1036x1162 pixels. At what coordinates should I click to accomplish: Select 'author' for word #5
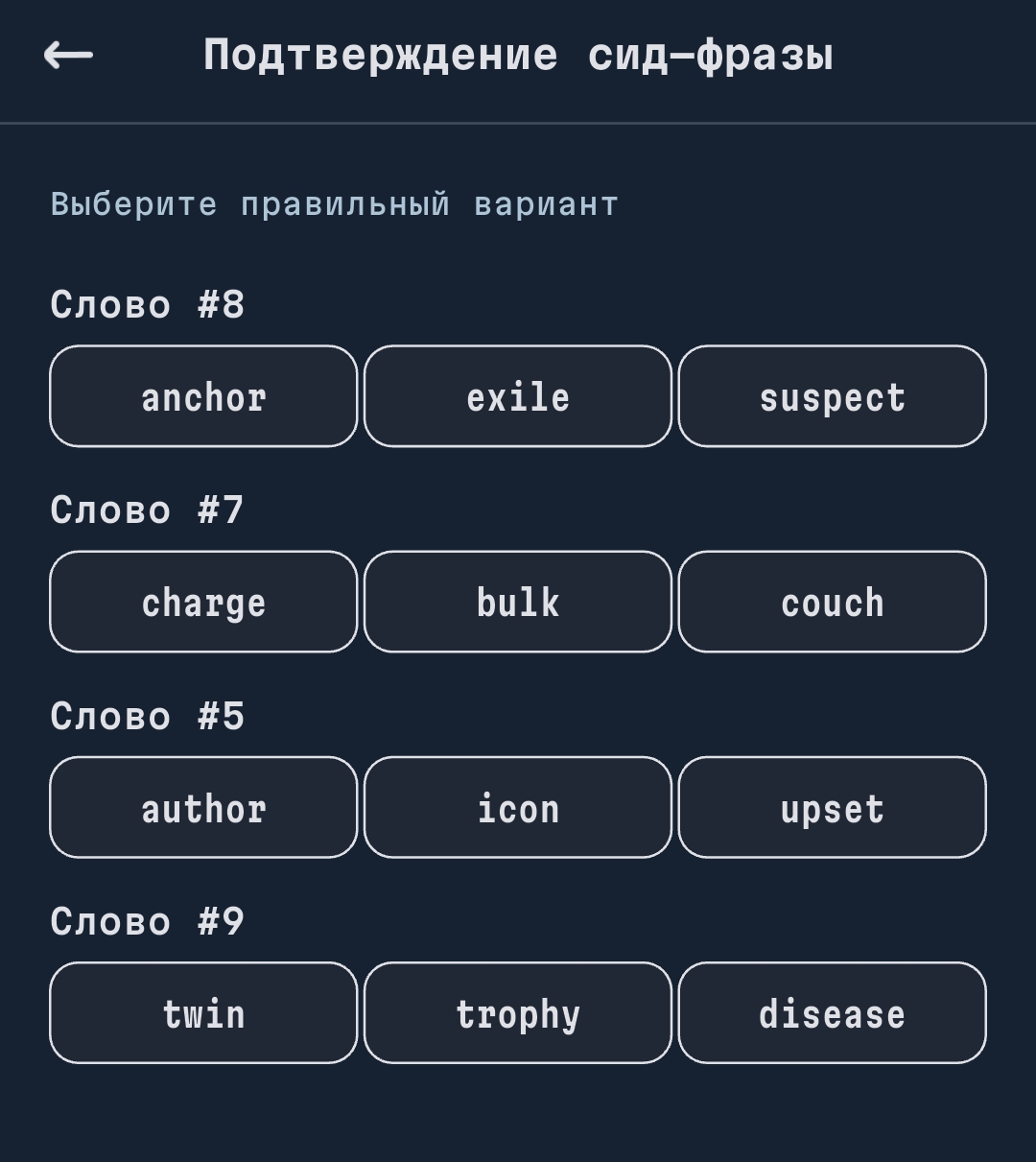point(203,807)
